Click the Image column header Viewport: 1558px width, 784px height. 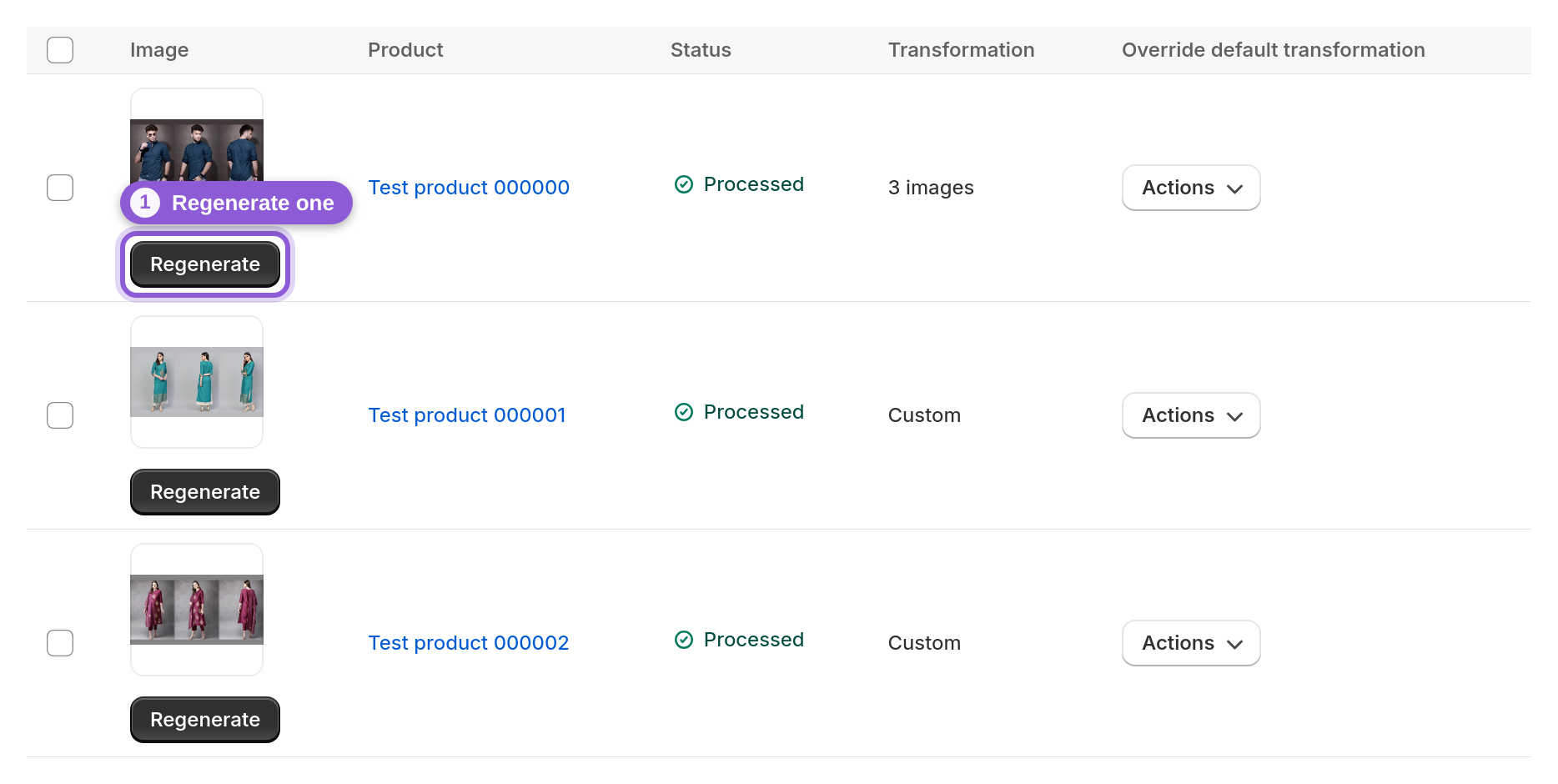[x=159, y=50]
